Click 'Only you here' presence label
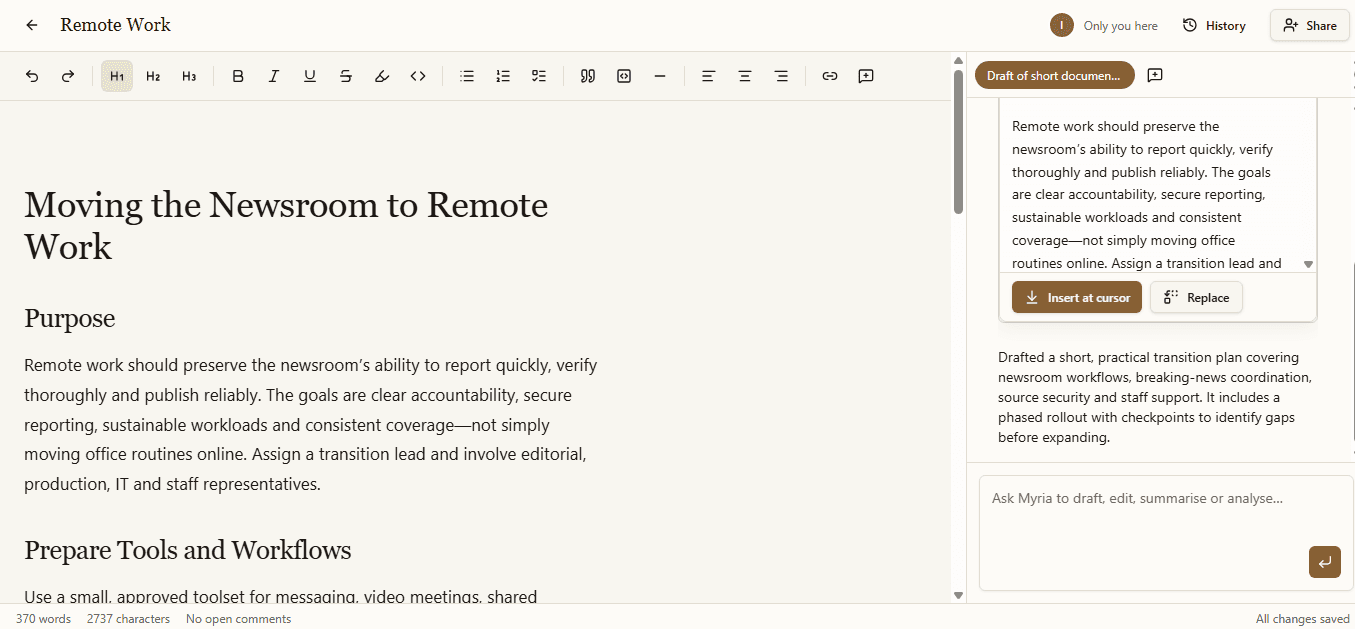 1120,26
